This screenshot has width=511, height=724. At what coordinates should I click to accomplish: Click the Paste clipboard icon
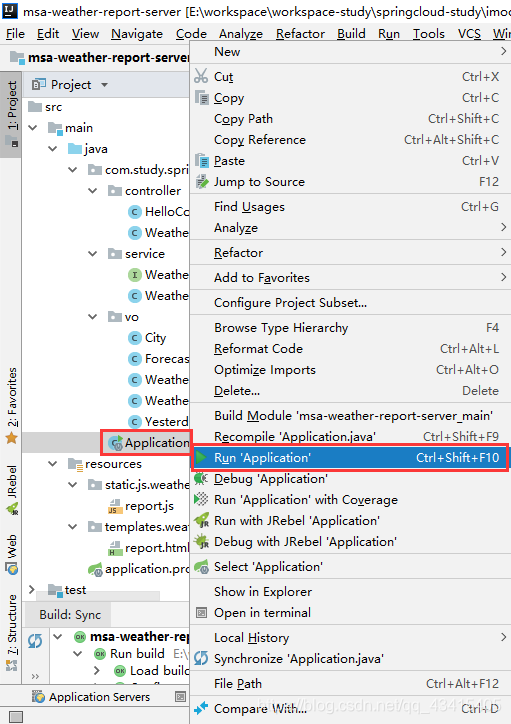pos(202,160)
